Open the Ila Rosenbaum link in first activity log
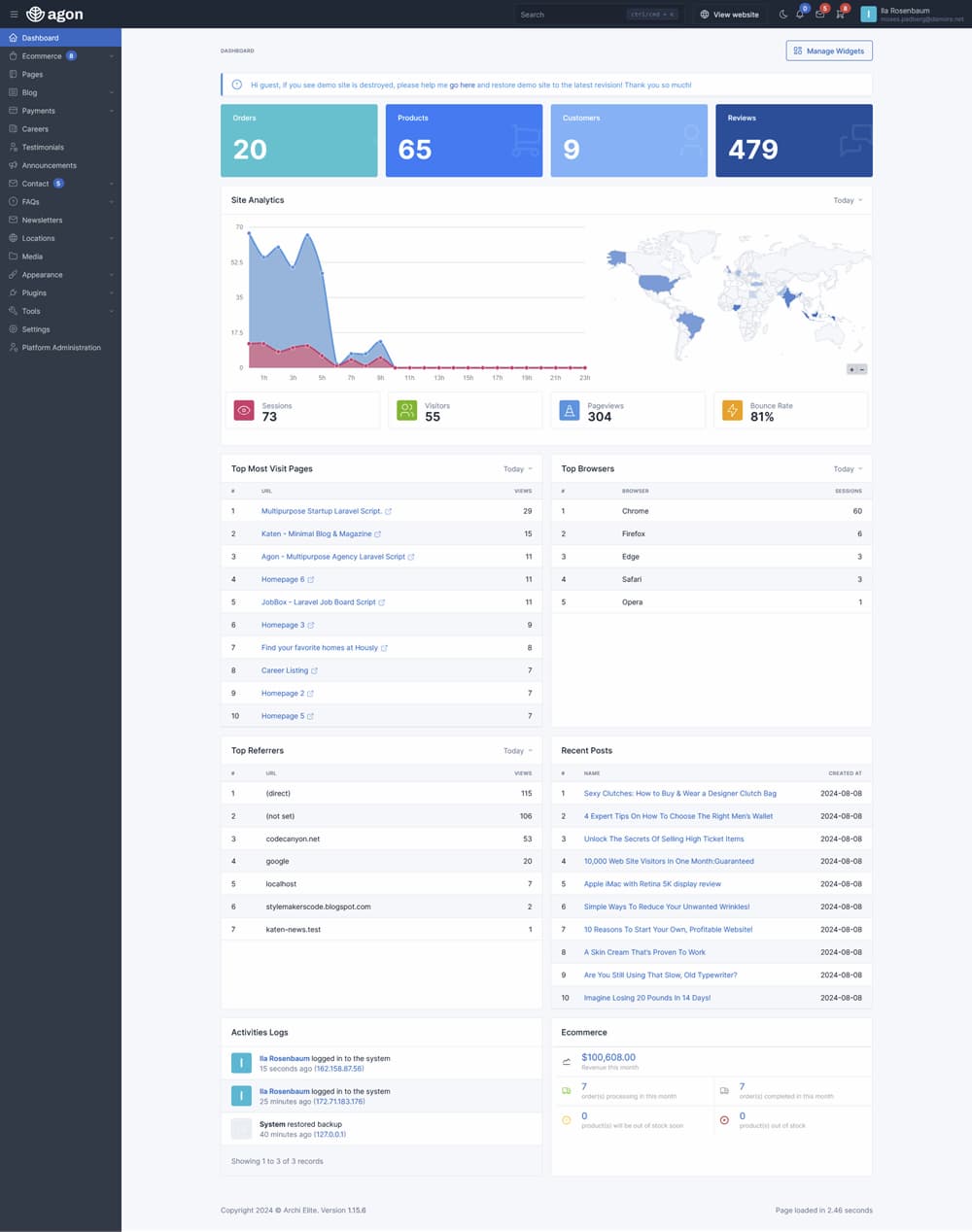The height and width of the screenshot is (1232, 972). (x=284, y=1058)
